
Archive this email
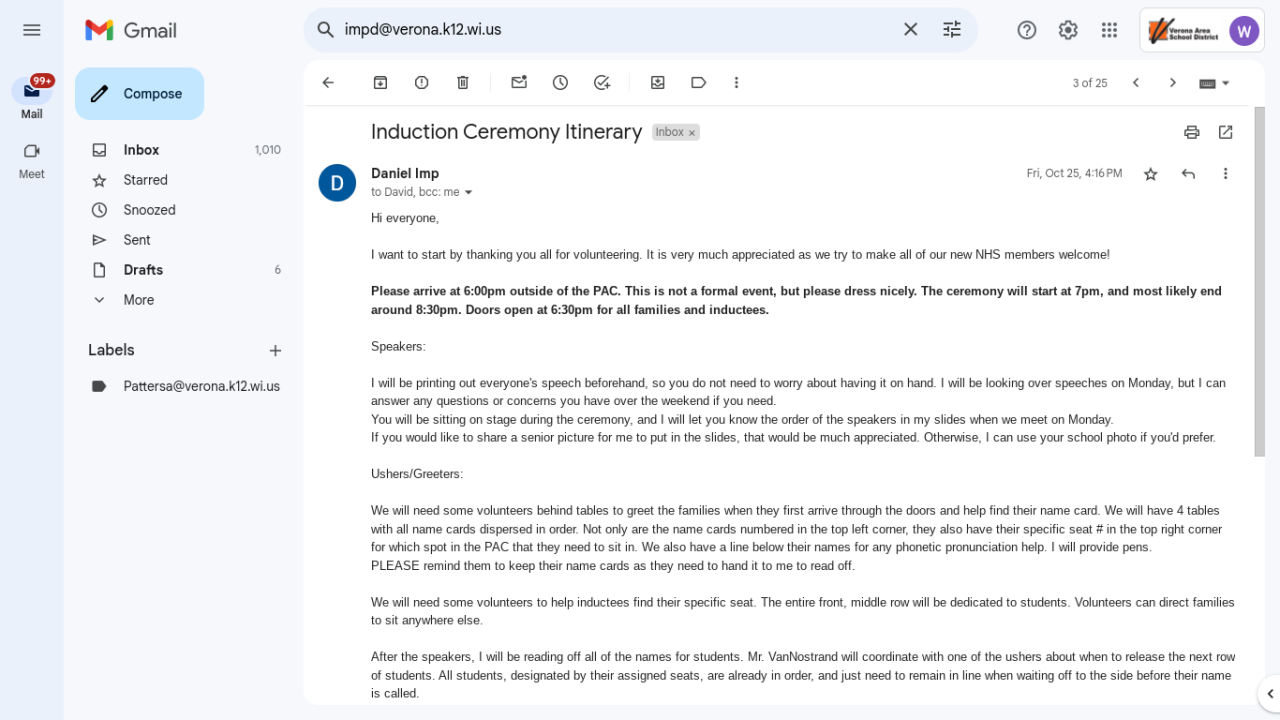tap(380, 83)
